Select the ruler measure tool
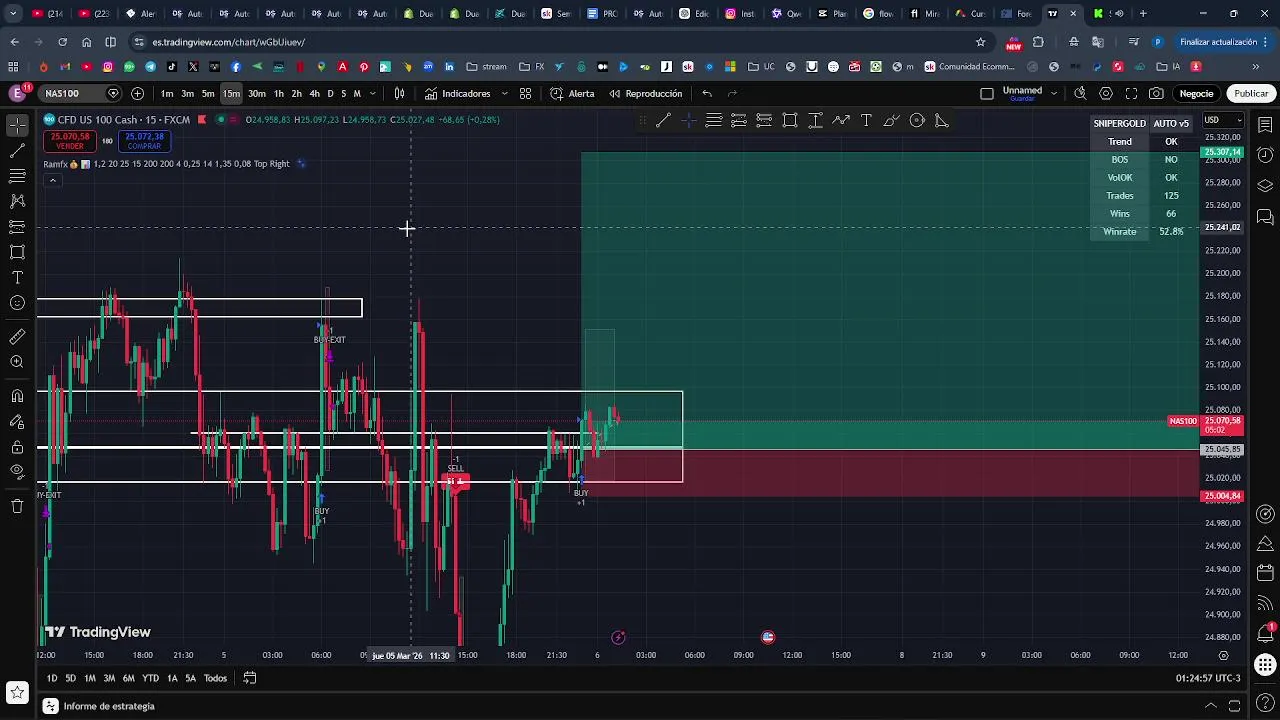Image resolution: width=1280 pixels, height=720 pixels. pyautogui.click(x=17, y=337)
